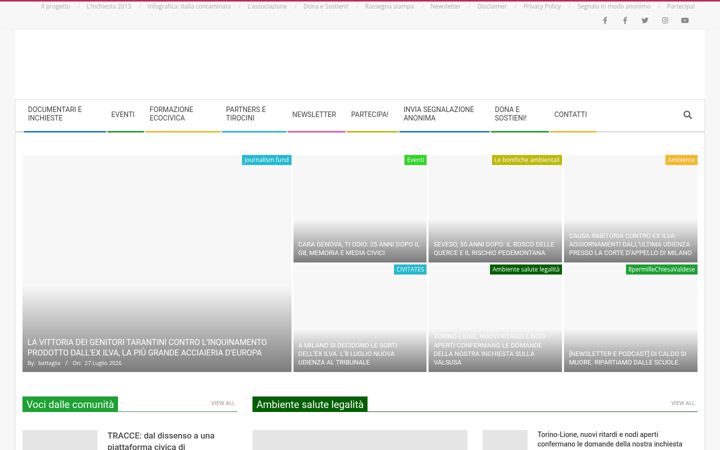Click the Il progetto top link
The width and height of the screenshot is (720, 450).
(56, 6)
